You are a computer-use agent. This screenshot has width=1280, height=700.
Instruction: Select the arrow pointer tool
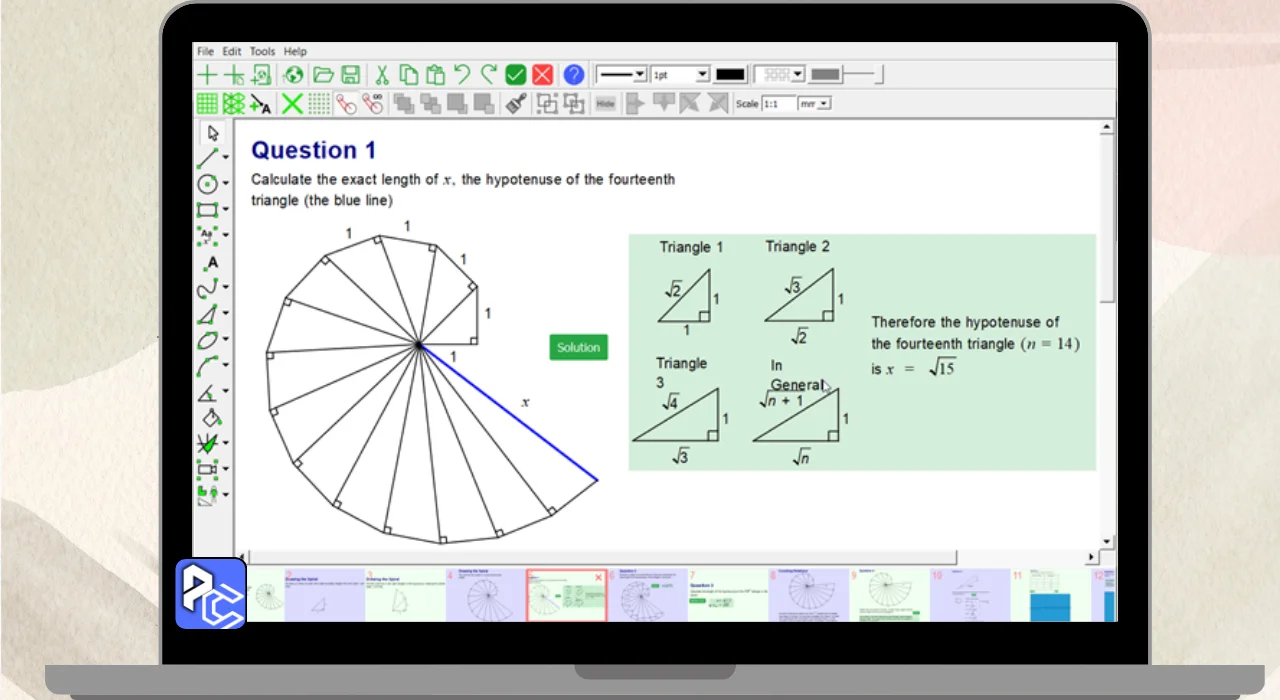[213, 132]
